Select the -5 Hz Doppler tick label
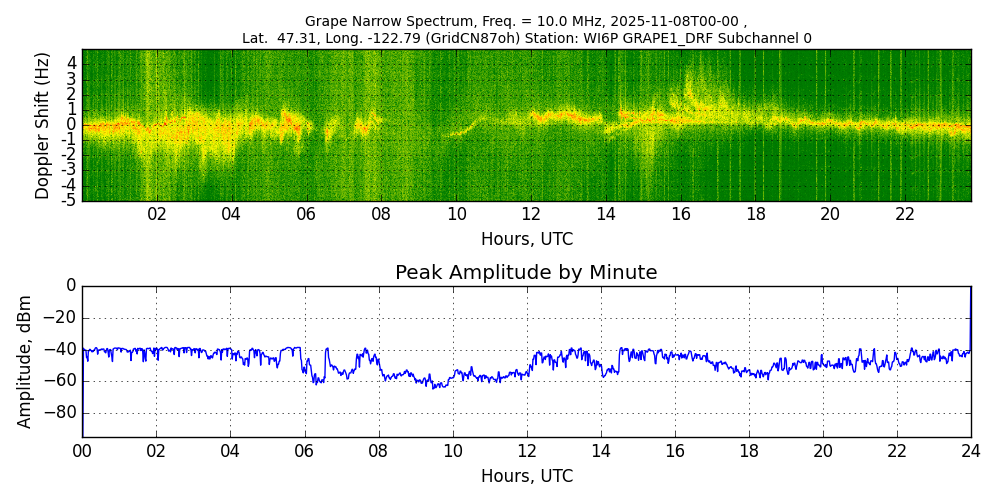1000x500 pixels. tap(68, 200)
